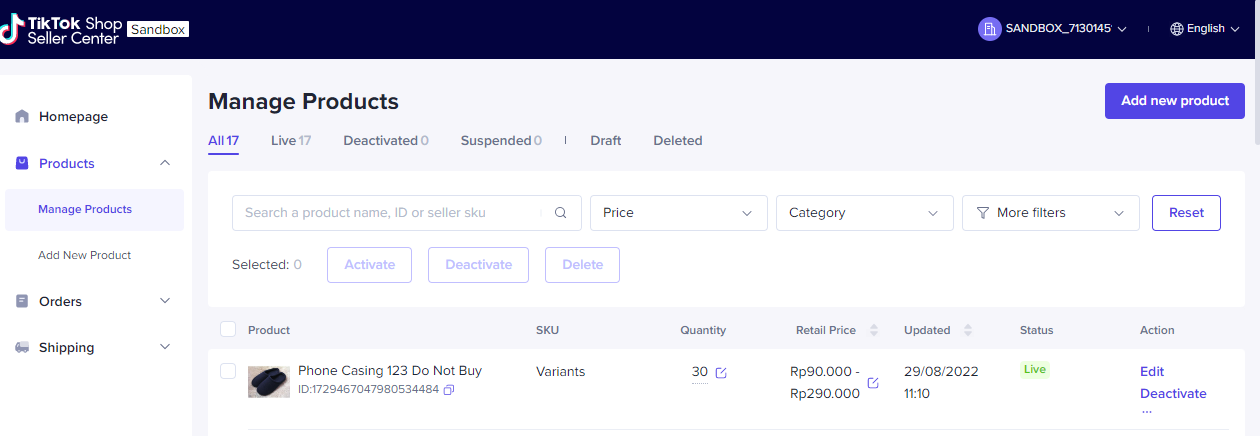Image resolution: width=1260 pixels, height=436 pixels.
Task: Switch to the Draft tab
Action: point(605,141)
